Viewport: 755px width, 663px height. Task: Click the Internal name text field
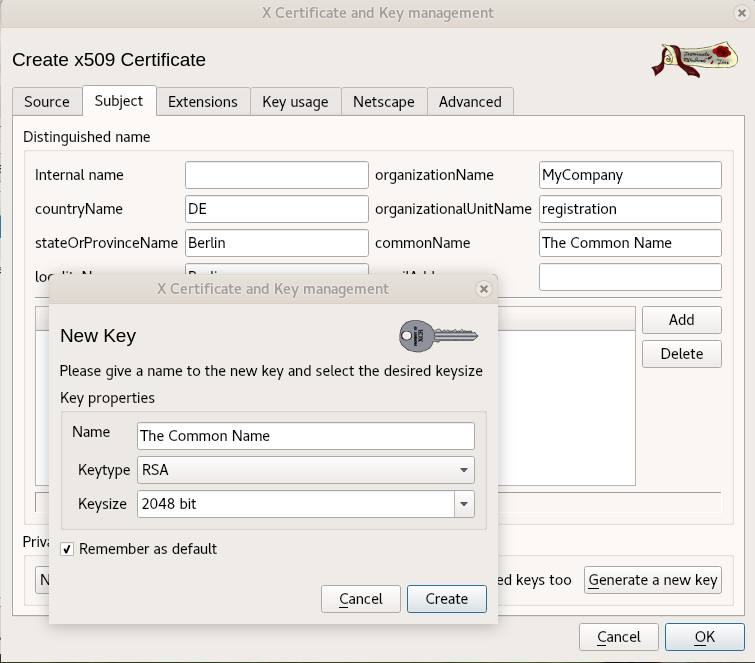click(x=276, y=175)
